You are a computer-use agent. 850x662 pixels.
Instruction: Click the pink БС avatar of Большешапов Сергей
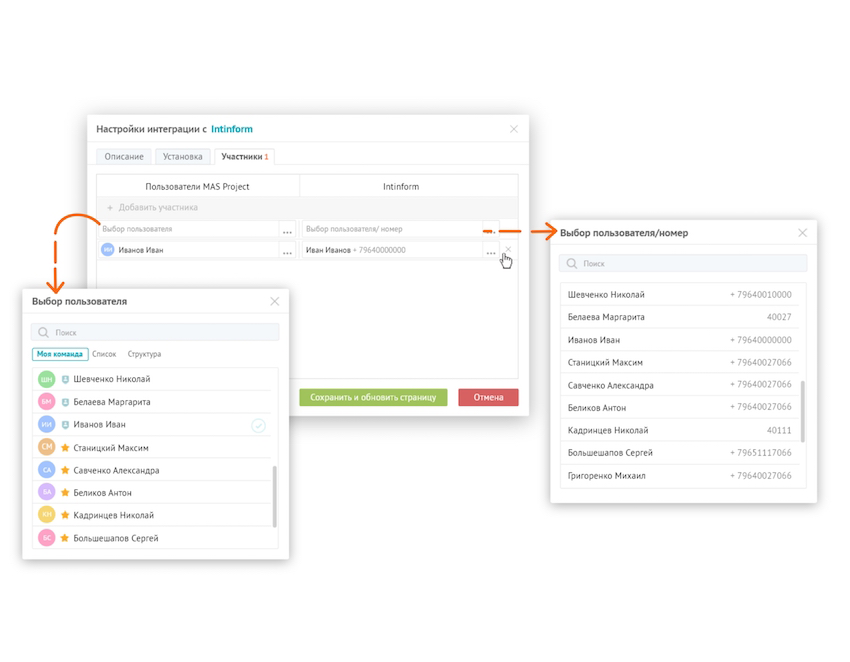[x=46, y=538]
